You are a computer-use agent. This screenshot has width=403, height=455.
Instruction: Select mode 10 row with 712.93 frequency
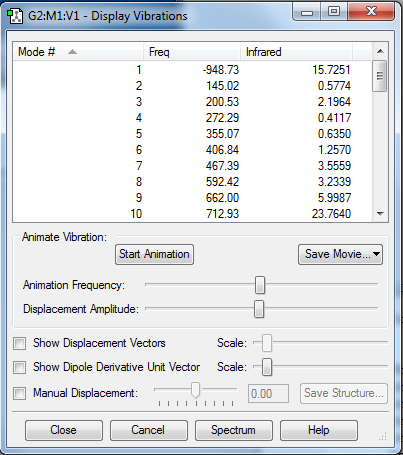tap(192, 214)
